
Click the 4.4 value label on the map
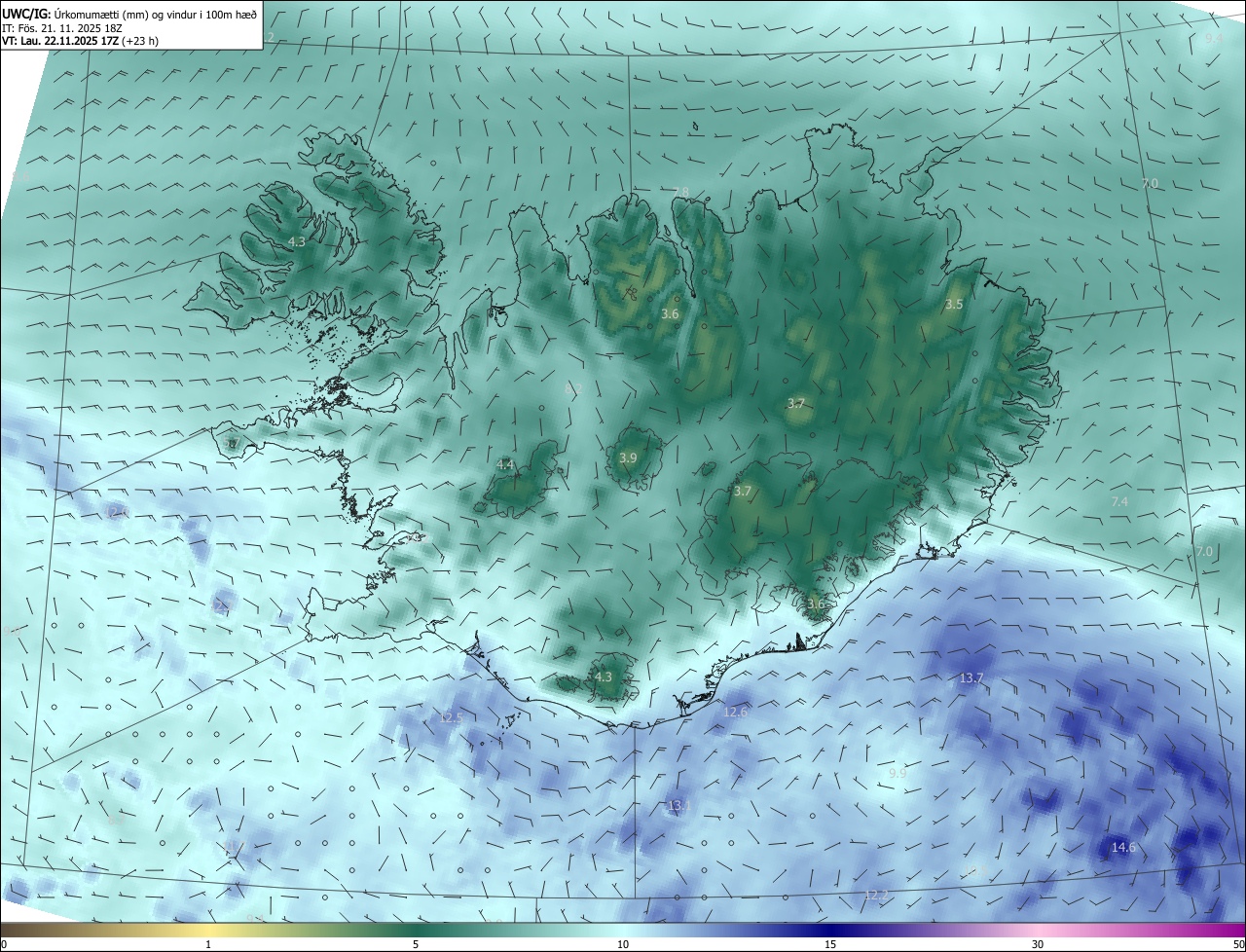505,465
